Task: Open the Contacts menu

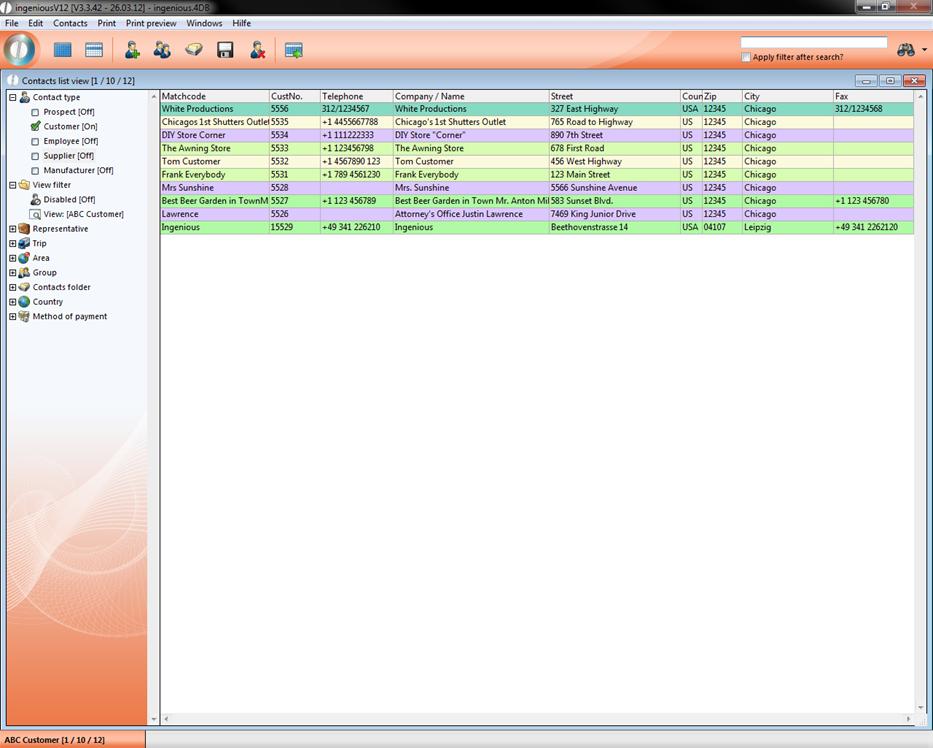Action: click(70, 23)
